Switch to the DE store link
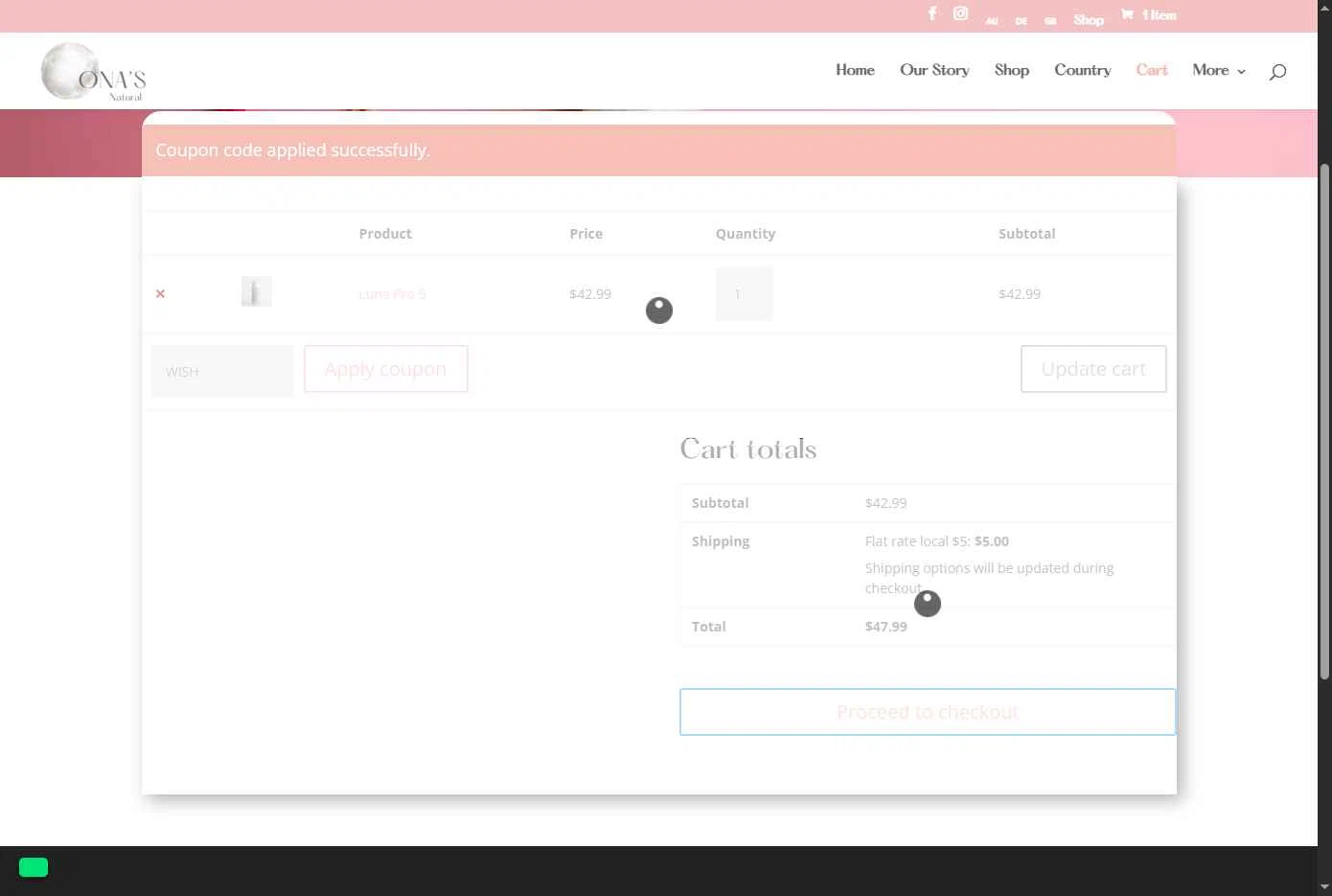Screen dimensions: 1332x896 [x=1022, y=21]
